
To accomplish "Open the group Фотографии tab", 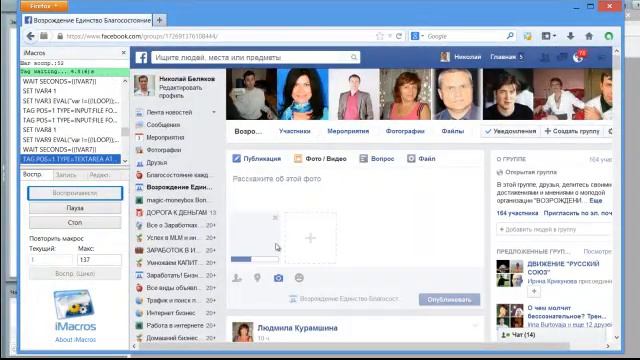I will (405, 131).
